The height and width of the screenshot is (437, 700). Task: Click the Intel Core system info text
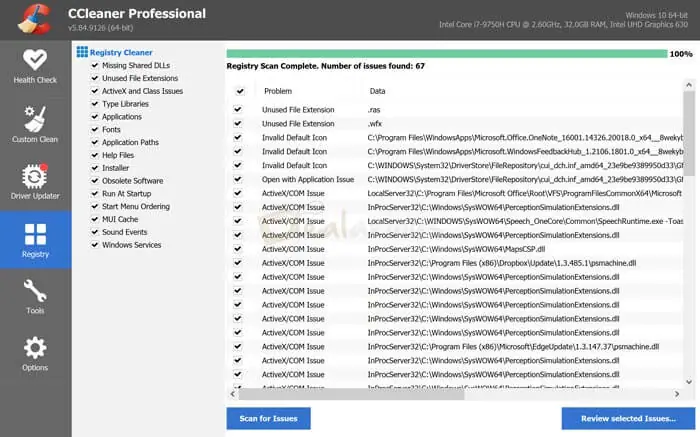pos(563,25)
